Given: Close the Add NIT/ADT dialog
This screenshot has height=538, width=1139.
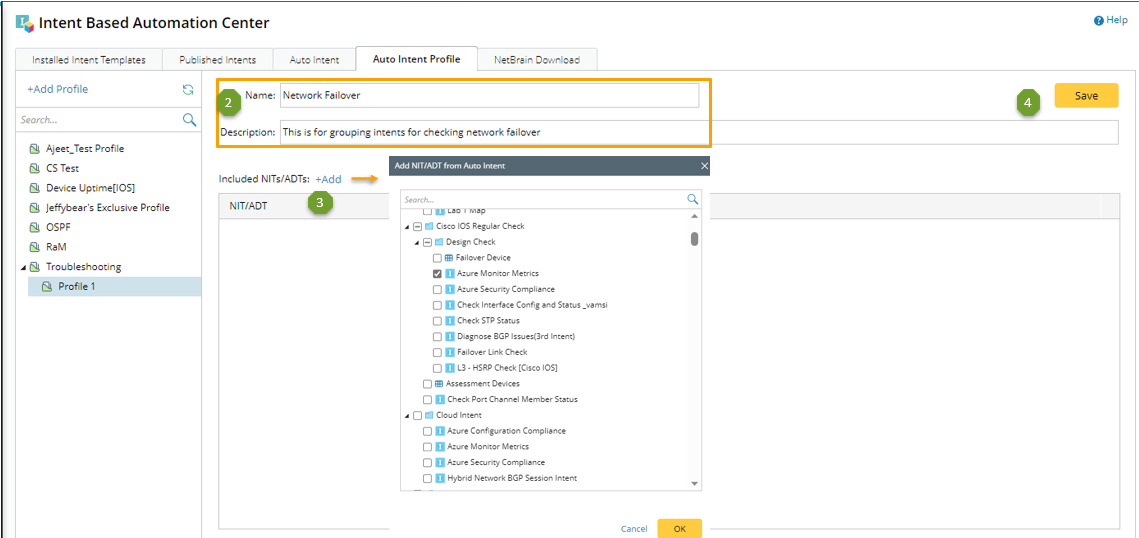Looking at the screenshot, I should click(704, 166).
